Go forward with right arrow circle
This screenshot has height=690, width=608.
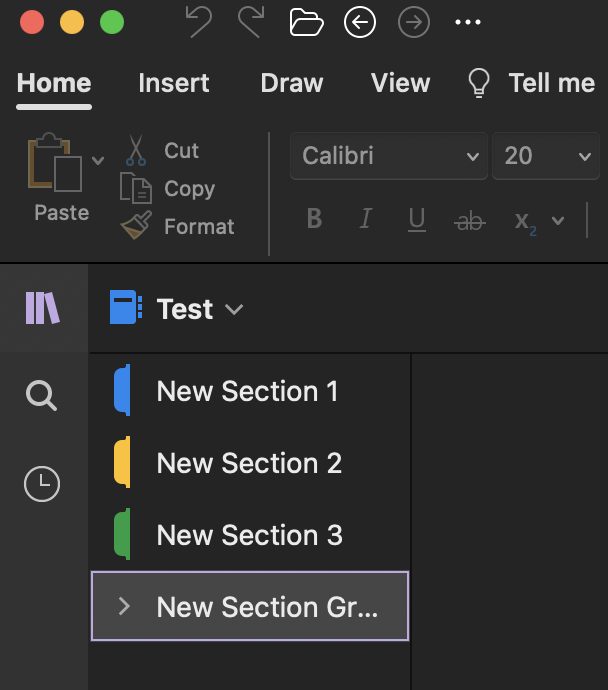pyautogui.click(x=414, y=22)
